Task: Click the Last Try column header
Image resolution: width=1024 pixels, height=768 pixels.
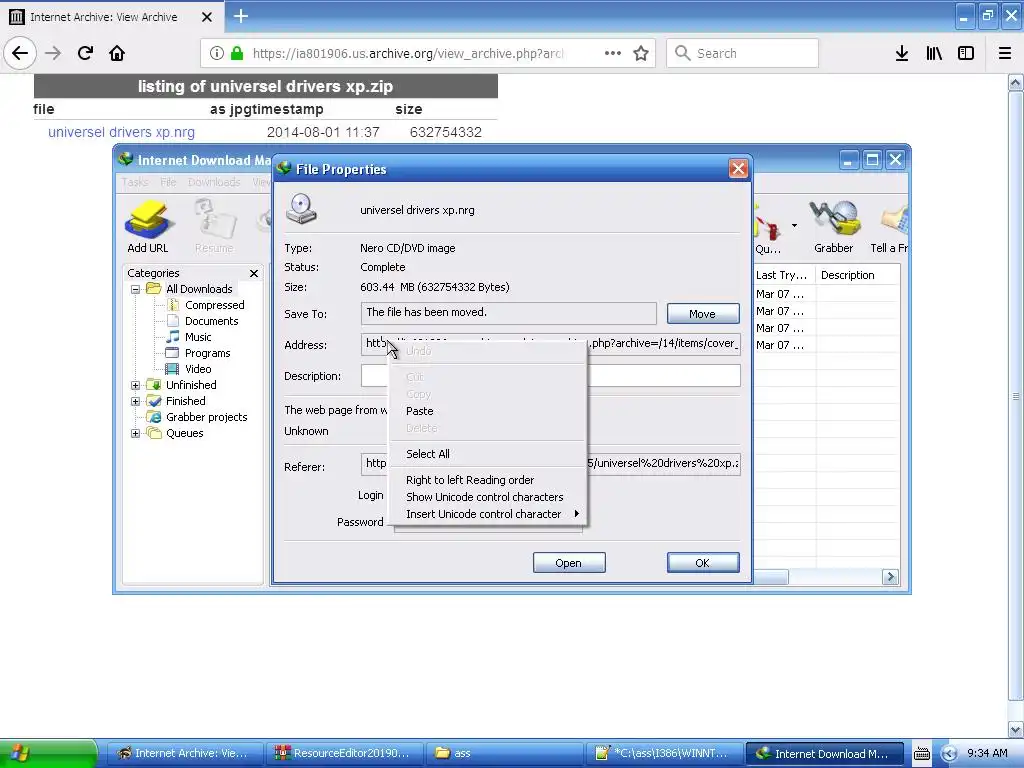Action: tap(782, 275)
